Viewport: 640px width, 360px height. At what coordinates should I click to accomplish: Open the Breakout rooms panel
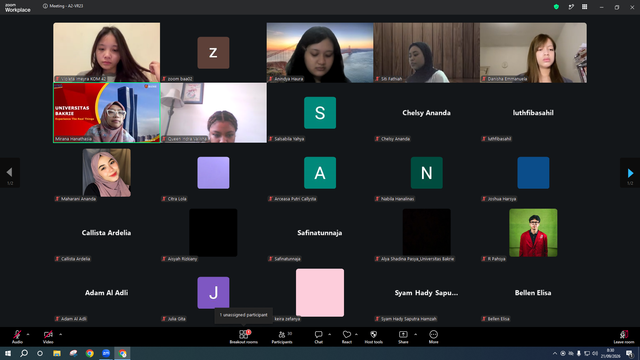[x=243, y=337]
